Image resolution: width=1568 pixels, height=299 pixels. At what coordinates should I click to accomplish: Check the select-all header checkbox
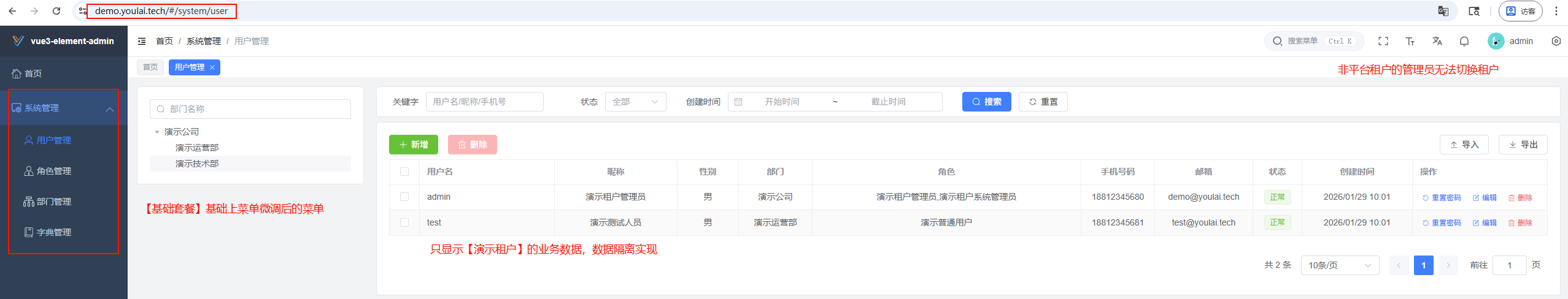pyautogui.click(x=404, y=172)
